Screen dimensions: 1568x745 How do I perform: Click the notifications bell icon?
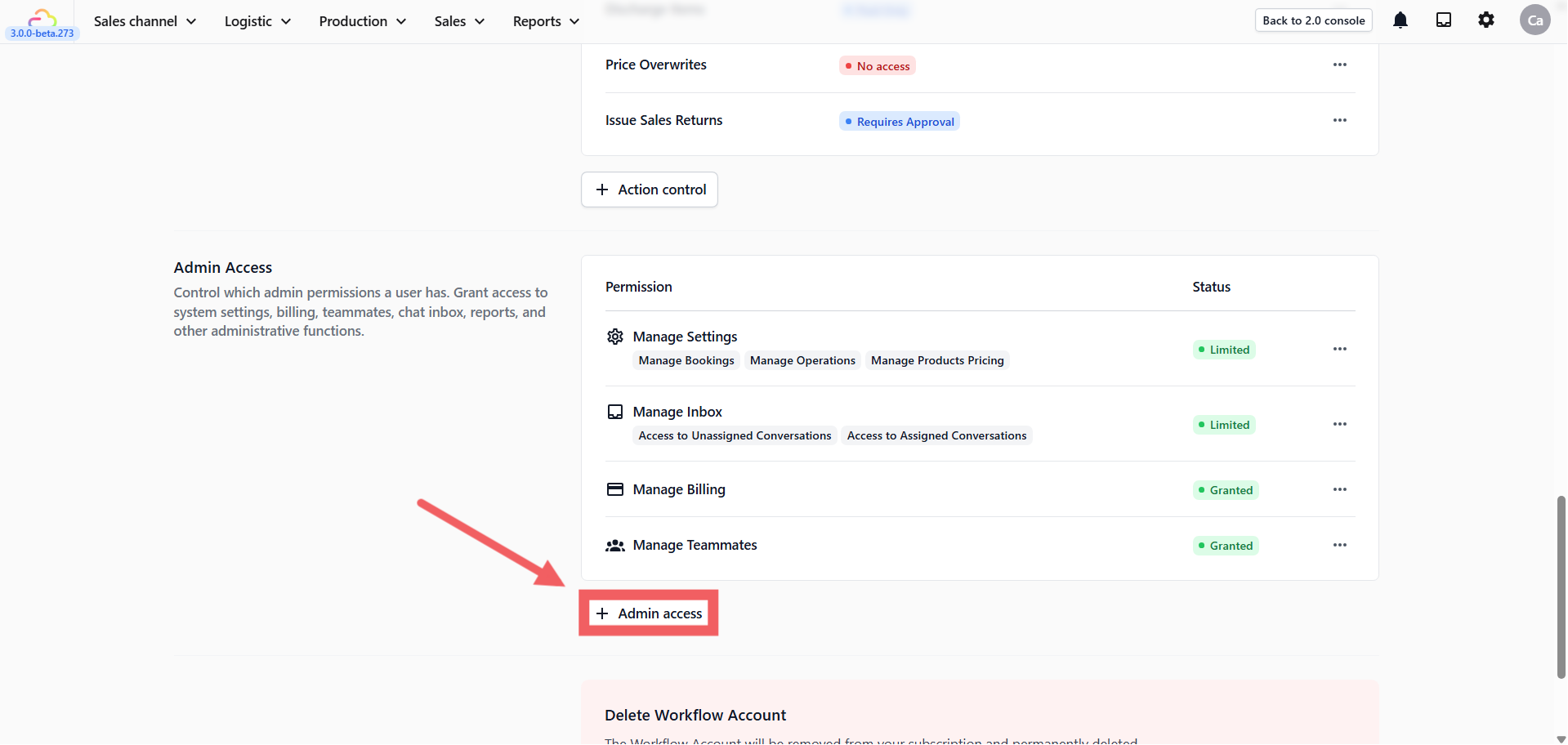click(x=1400, y=20)
